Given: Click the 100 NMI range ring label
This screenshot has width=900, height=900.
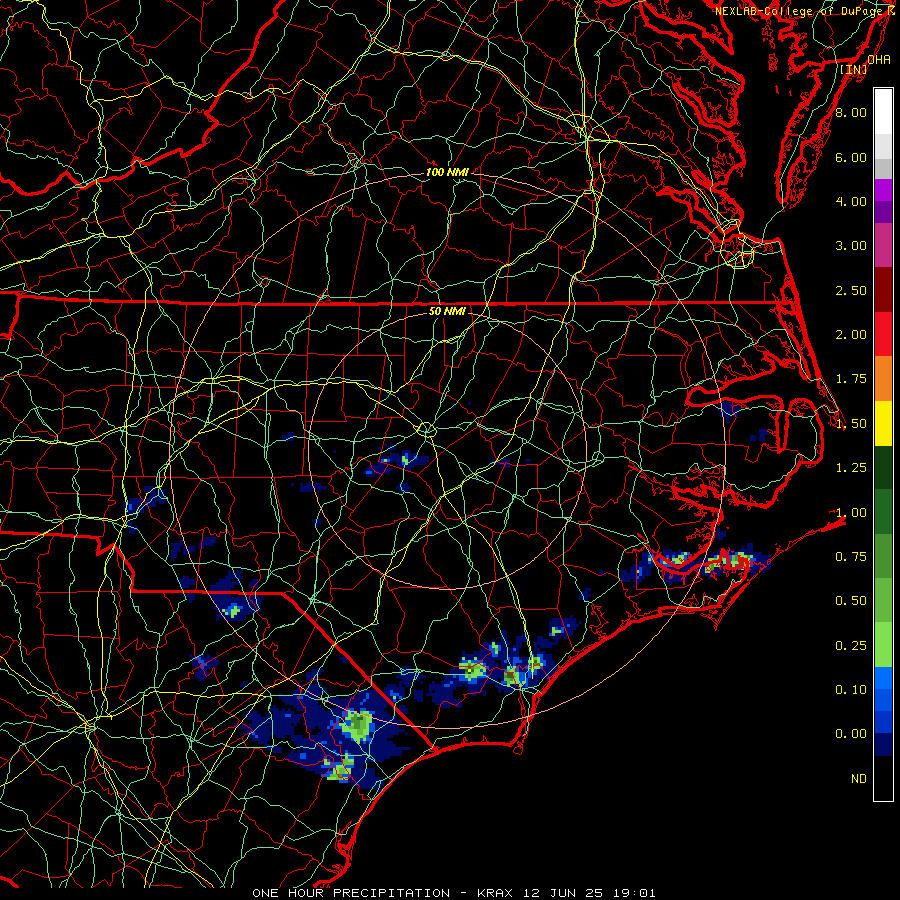Looking at the screenshot, I should 447,172.
